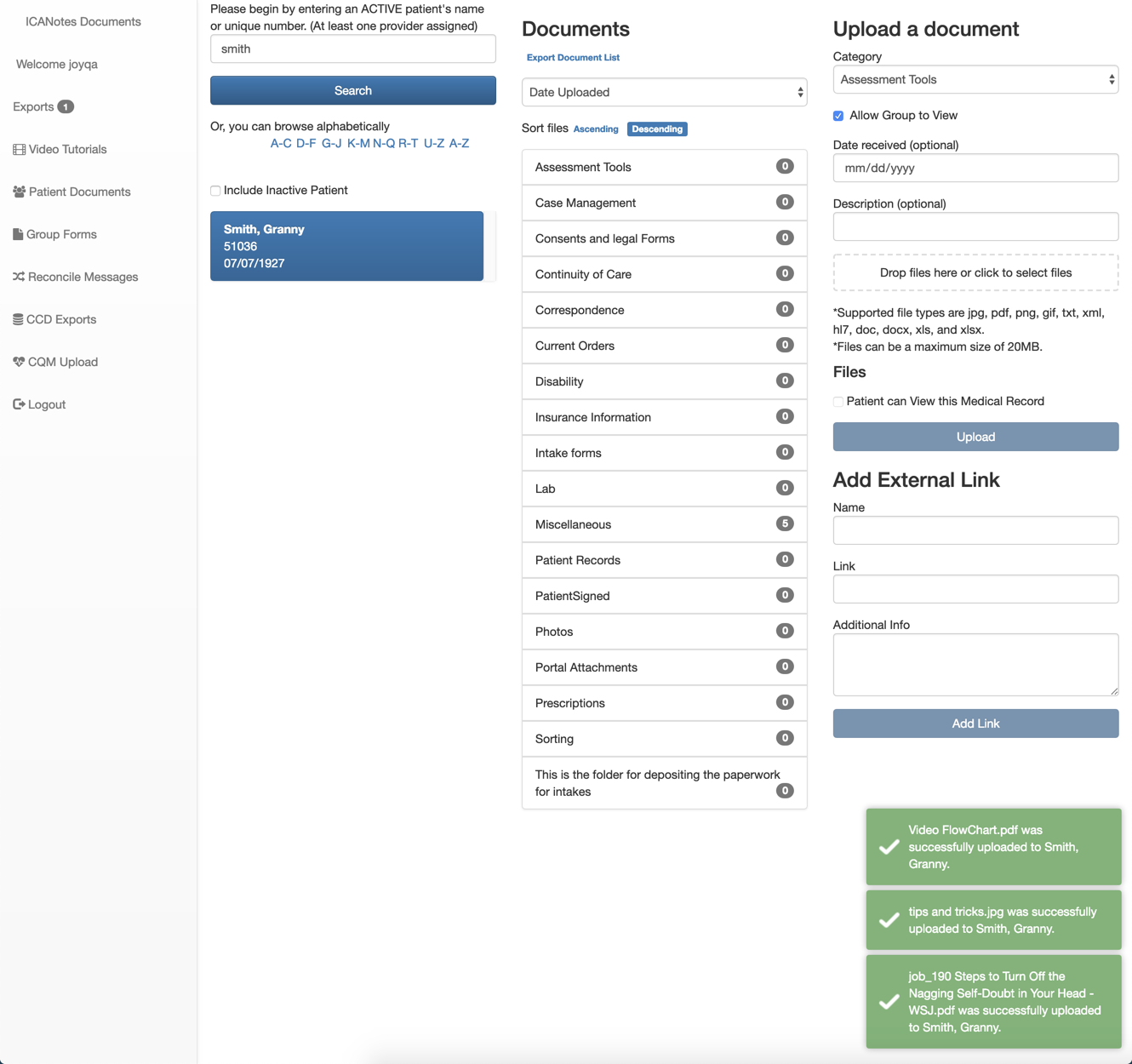The height and width of the screenshot is (1064, 1132).
Task: Click the drop files upload area
Action: click(975, 272)
